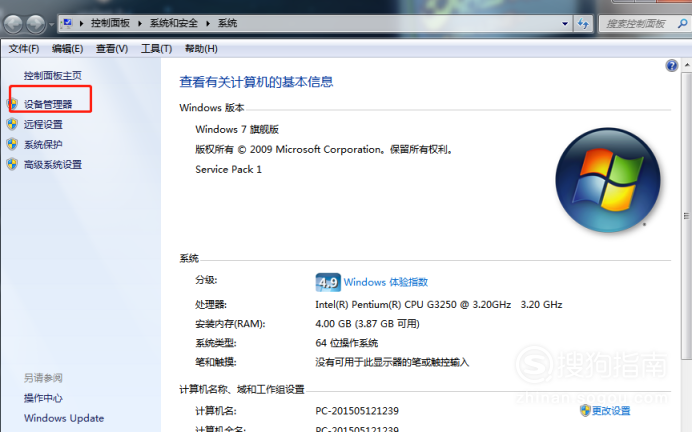Viewport: 692px width, 432px height.
Task: Click the 笔和触摸: label
Action: [x=216, y=362]
